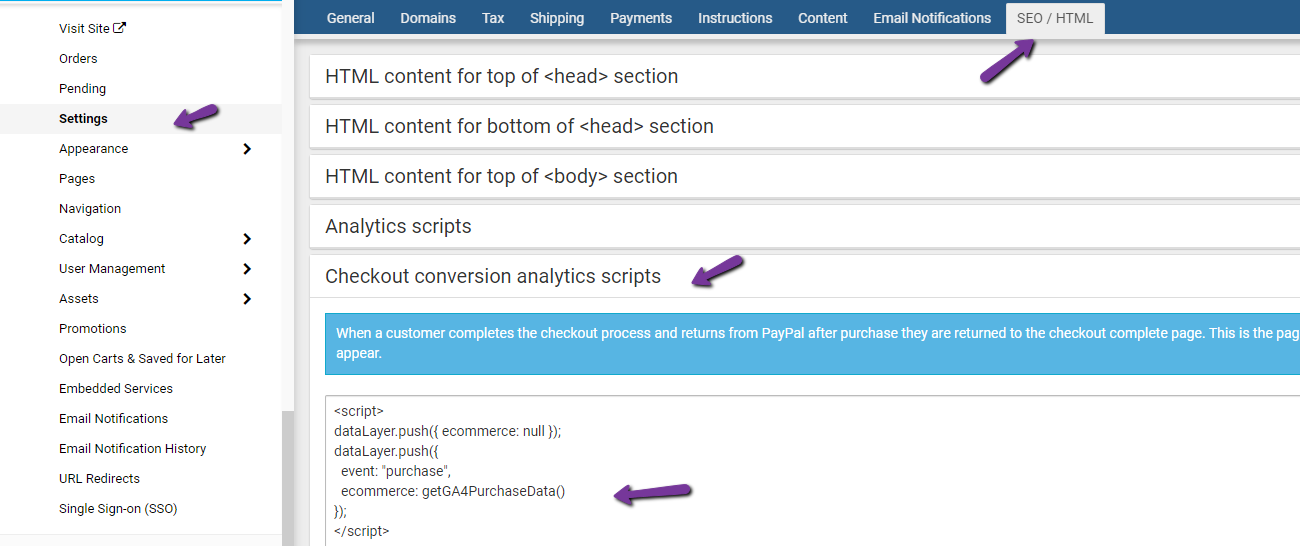This screenshot has width=1300, height=546.
Task: Open the Shipping tab
Action: click(x=557, y=18)
